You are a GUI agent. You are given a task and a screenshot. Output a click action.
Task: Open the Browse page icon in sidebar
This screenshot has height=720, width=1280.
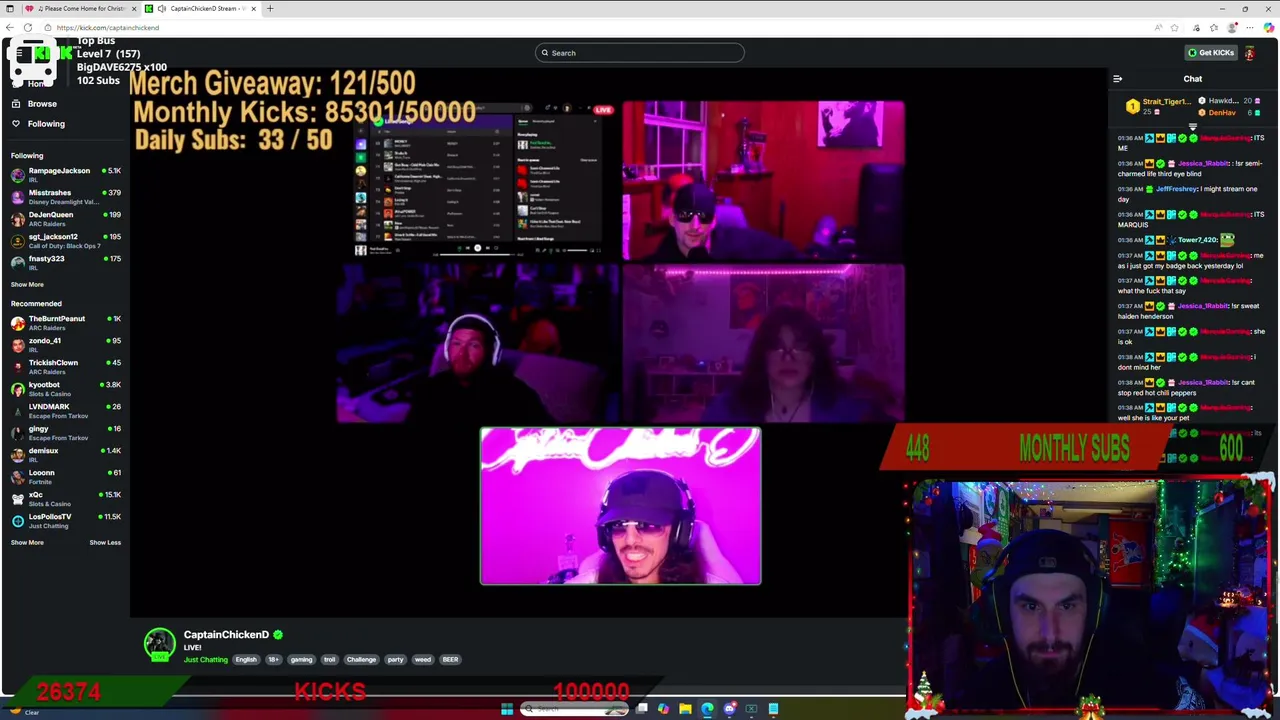click(x=16, y=104)
